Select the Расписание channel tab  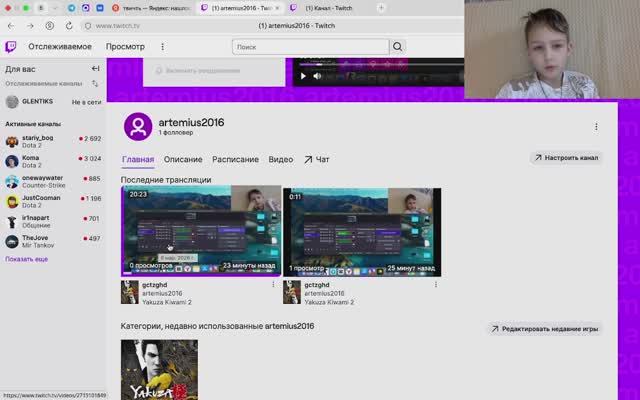pos(236,160)
